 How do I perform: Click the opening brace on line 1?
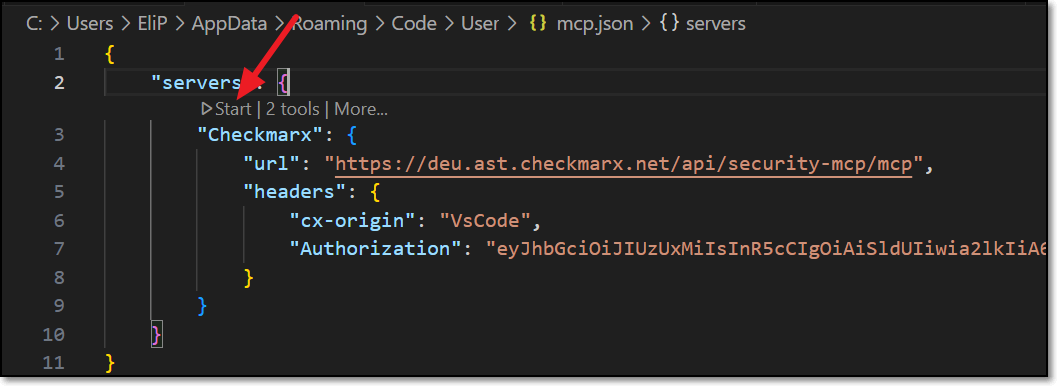111,55
